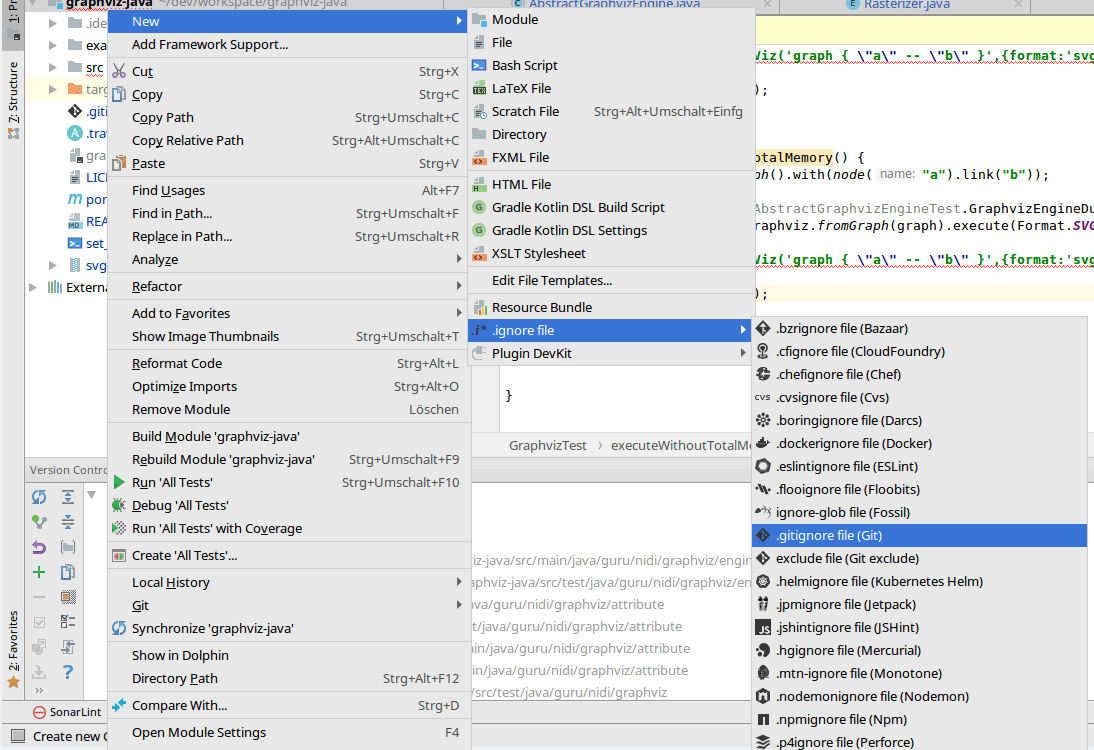1094x750 pixels.
Task: Expand the External Libraries node
Action: coord(32,287)
